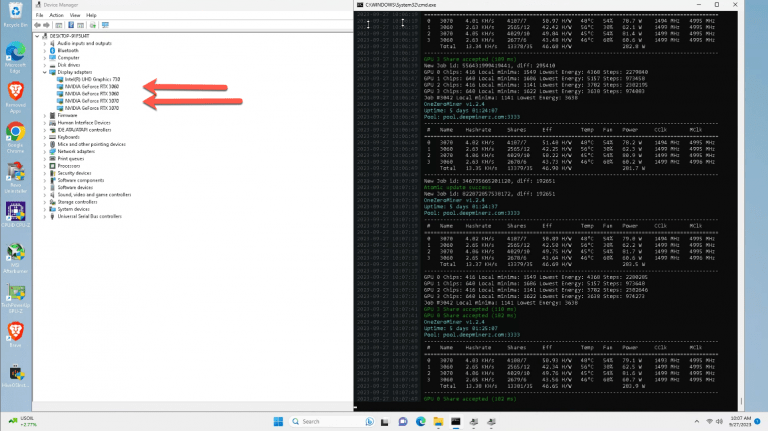
Task: Click the command prompt vertical scrollbar
Action: [x=764, y=200]
